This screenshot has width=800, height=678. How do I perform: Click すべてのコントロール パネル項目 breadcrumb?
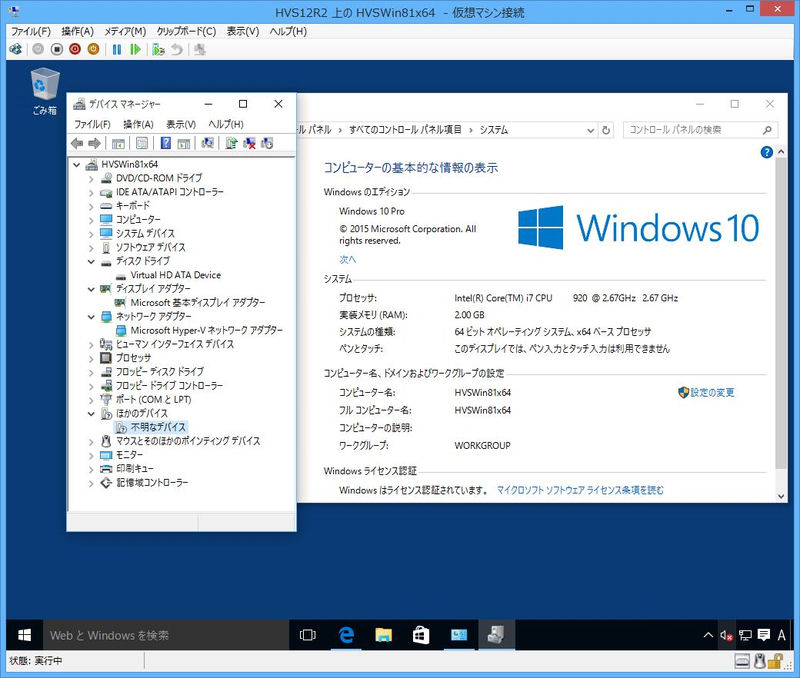tap(405, 130)
